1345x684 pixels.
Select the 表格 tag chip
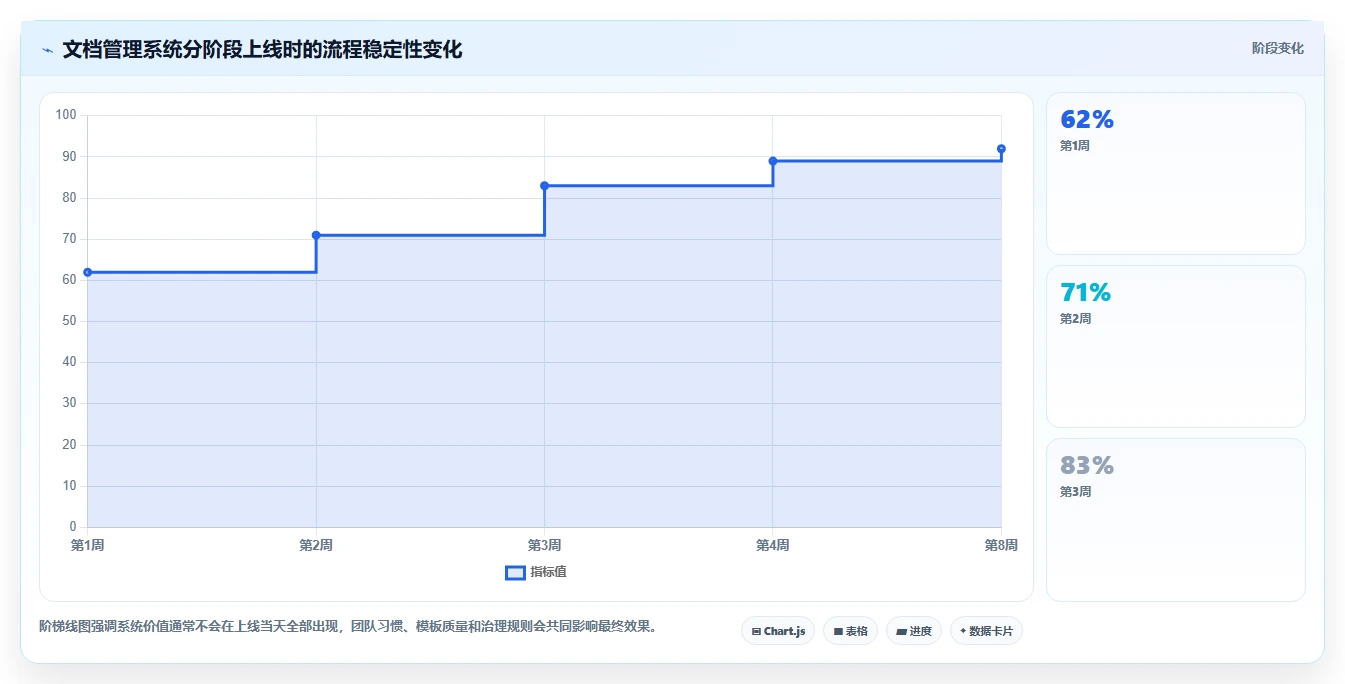[850, 631]
